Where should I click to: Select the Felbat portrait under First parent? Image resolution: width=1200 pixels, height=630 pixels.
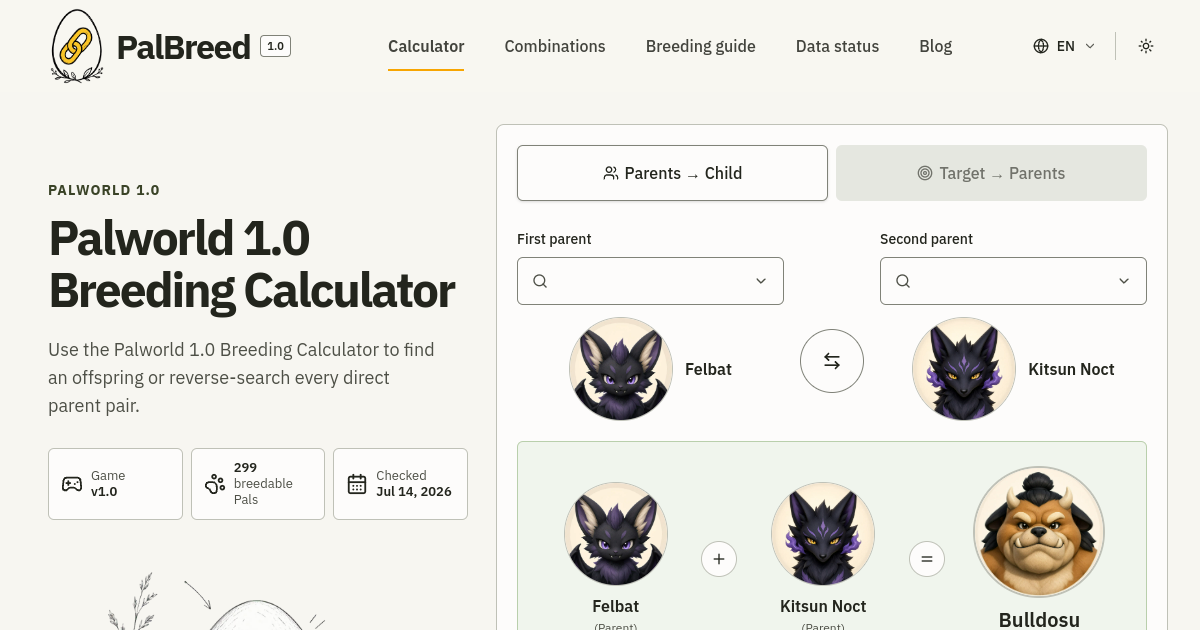click(621, 369)
